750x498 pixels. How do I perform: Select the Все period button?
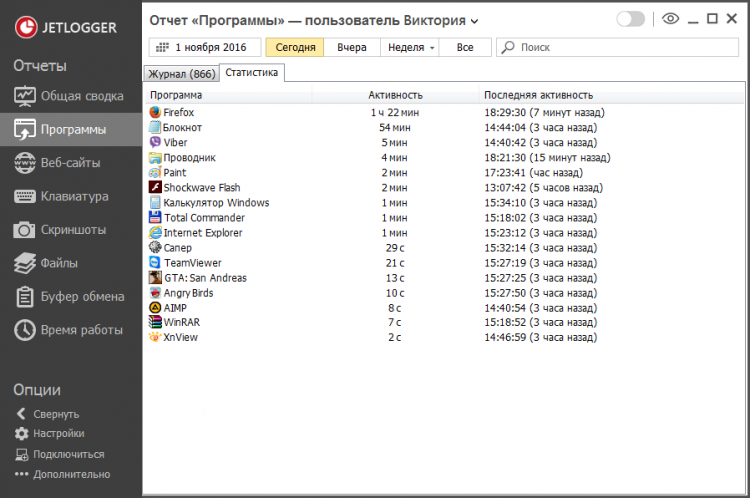[x=465, y=47]
